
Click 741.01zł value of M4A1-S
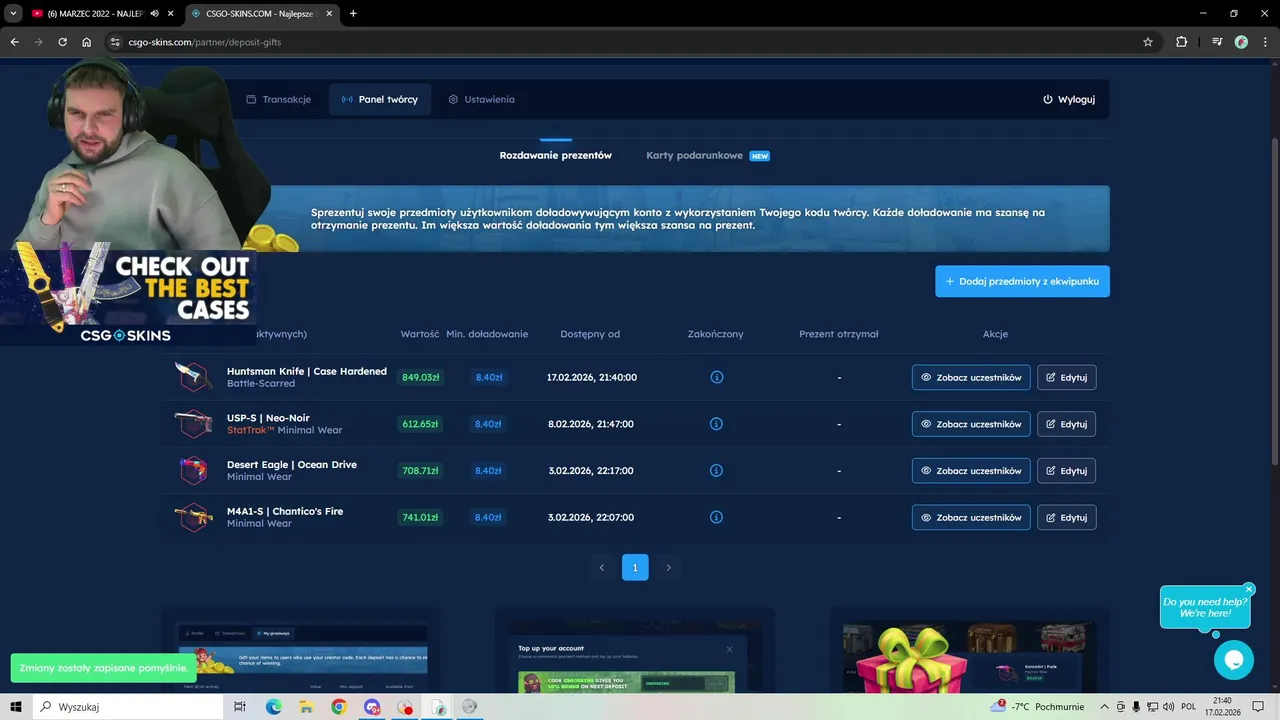[420, 517]
